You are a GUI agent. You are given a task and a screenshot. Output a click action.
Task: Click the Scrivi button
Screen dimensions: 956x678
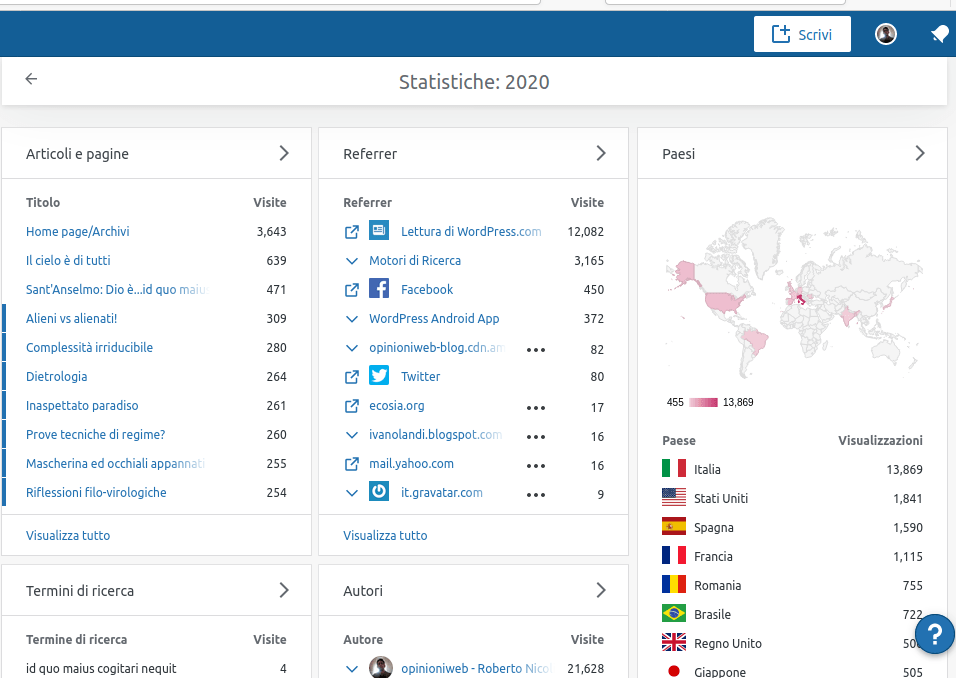tap(802, 34)
